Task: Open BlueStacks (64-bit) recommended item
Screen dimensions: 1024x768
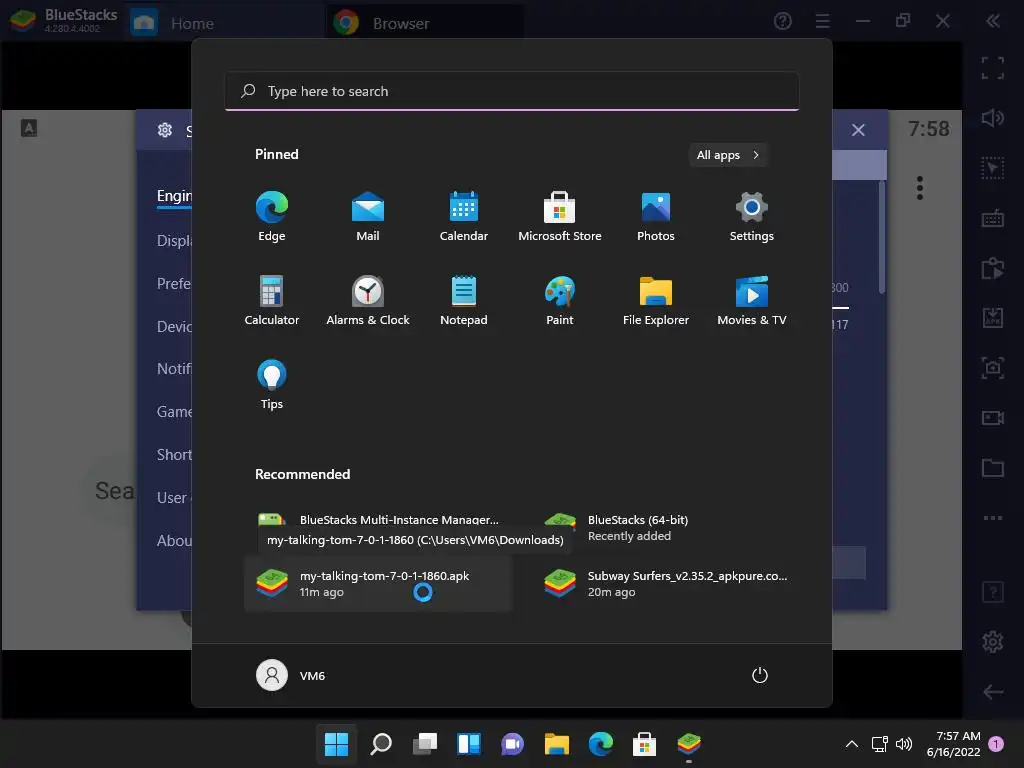Action: click(x=666, y=528)
